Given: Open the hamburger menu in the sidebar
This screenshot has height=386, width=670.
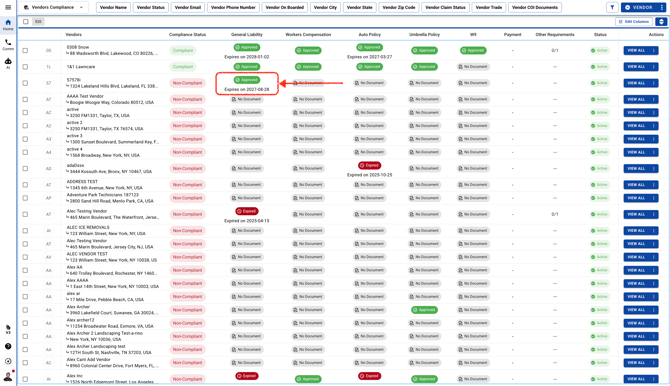Looking at the screenshot, I should 8,7.
